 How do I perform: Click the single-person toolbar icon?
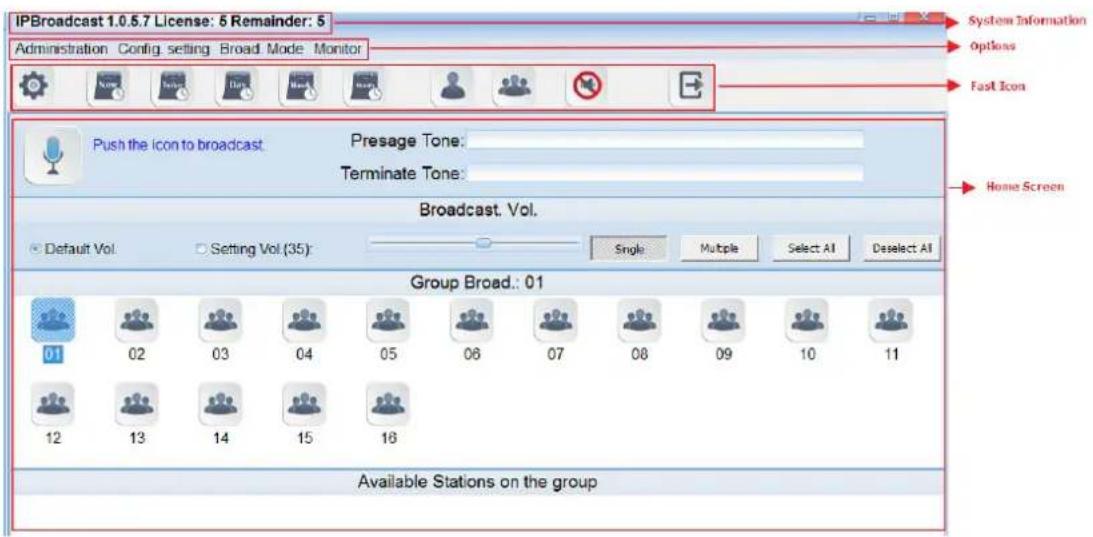(x=452, y=86)
